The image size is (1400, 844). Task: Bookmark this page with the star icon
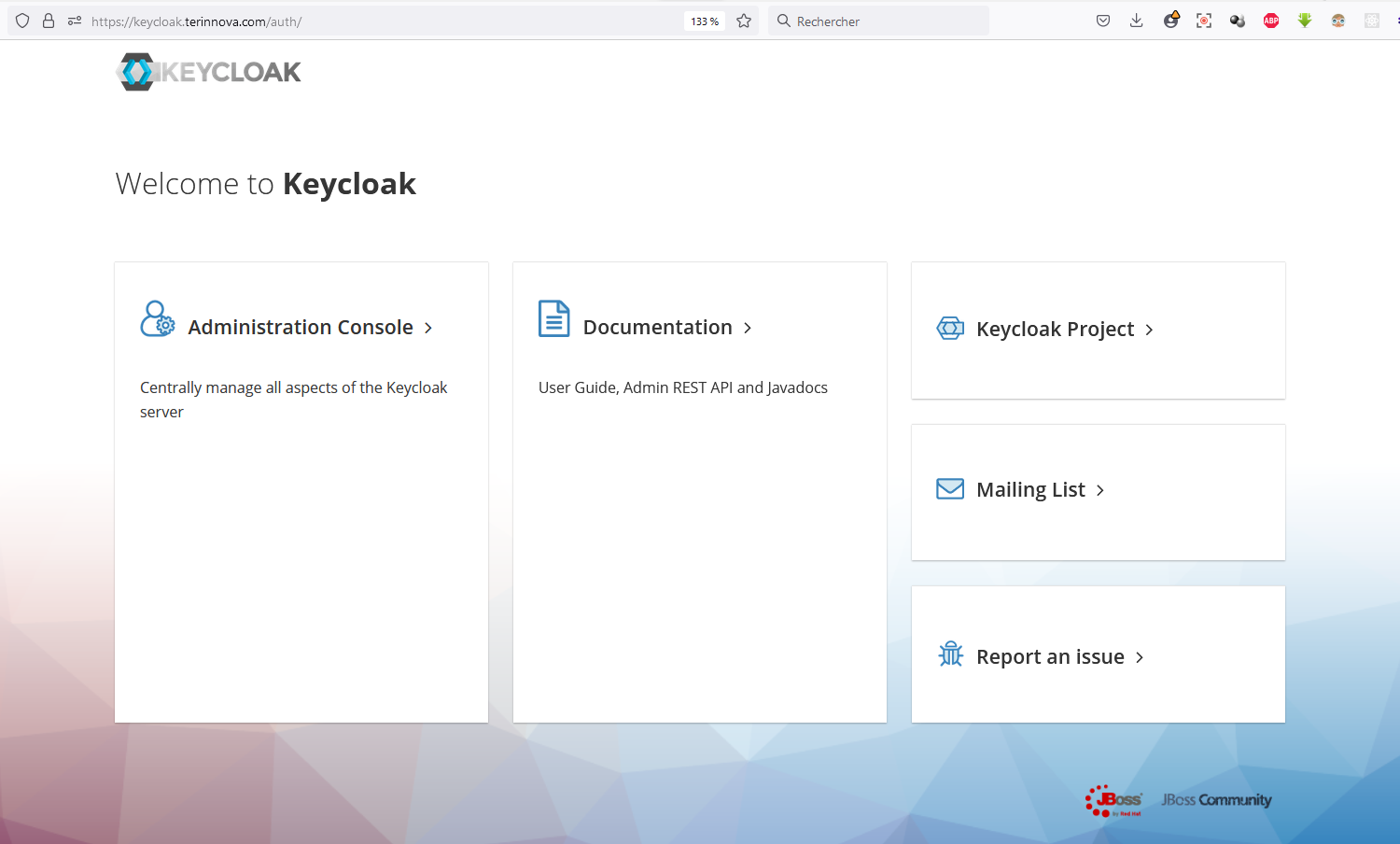[744, 21]
